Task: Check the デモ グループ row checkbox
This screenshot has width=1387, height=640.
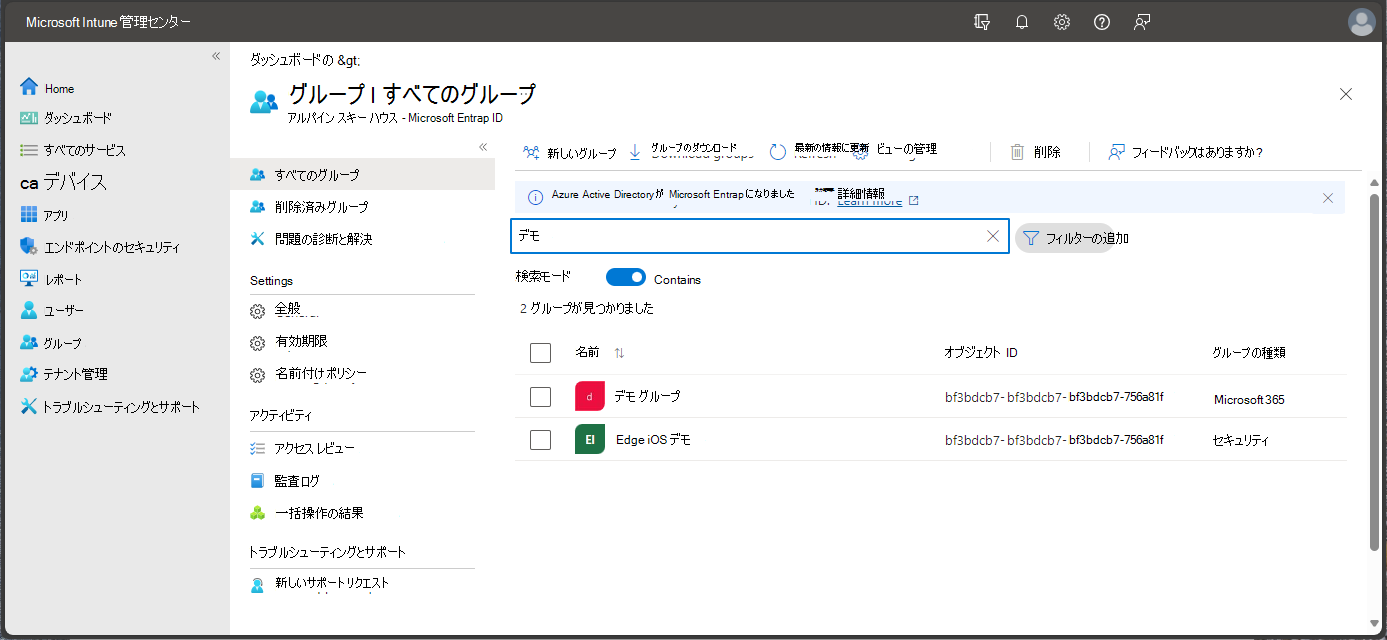Action: (541, 396)
